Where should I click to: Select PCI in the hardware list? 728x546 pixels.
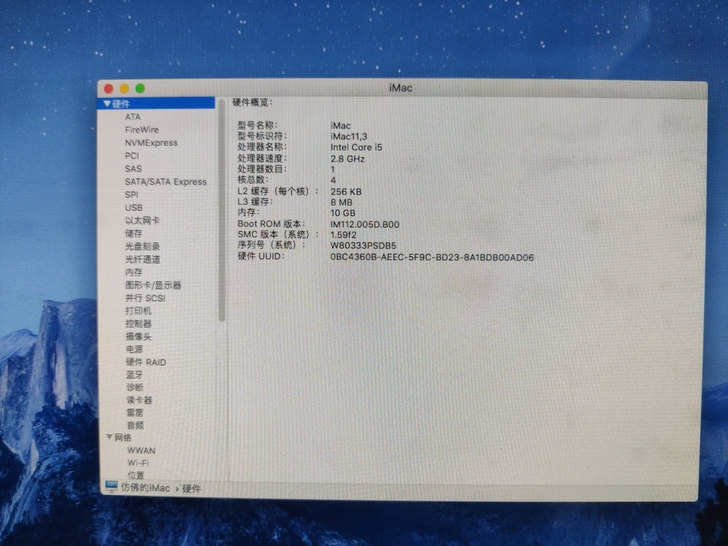coord(132,156)
